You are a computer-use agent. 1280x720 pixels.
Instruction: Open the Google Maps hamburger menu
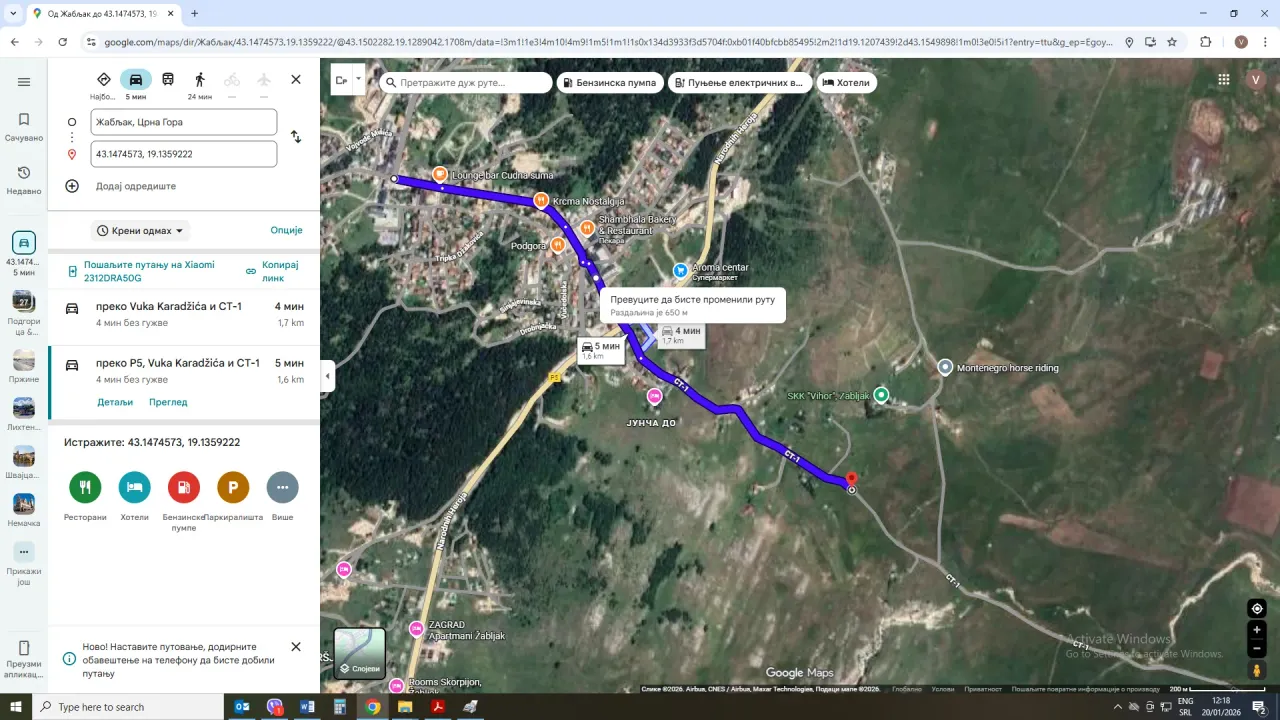24,82
